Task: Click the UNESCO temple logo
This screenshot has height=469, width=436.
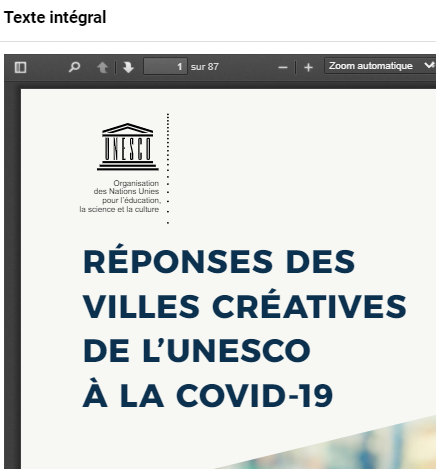Action: pos(128,147)
